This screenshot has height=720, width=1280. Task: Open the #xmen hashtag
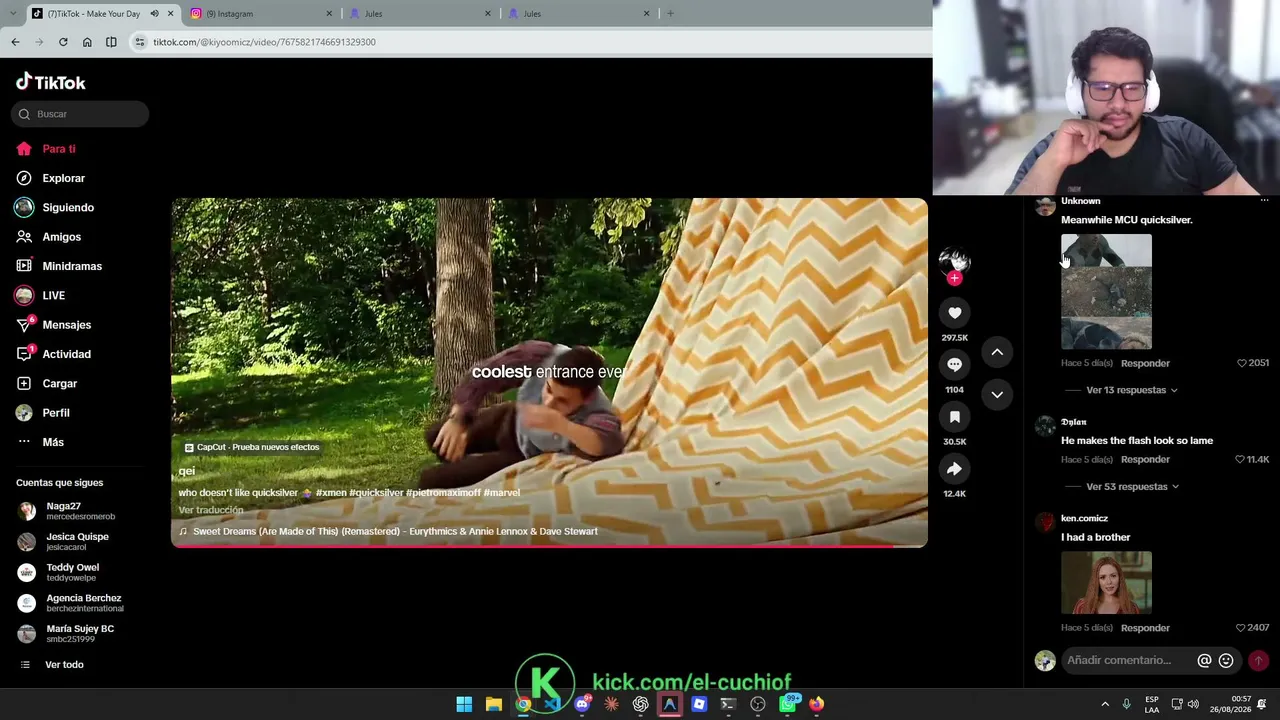click(331, 493)
